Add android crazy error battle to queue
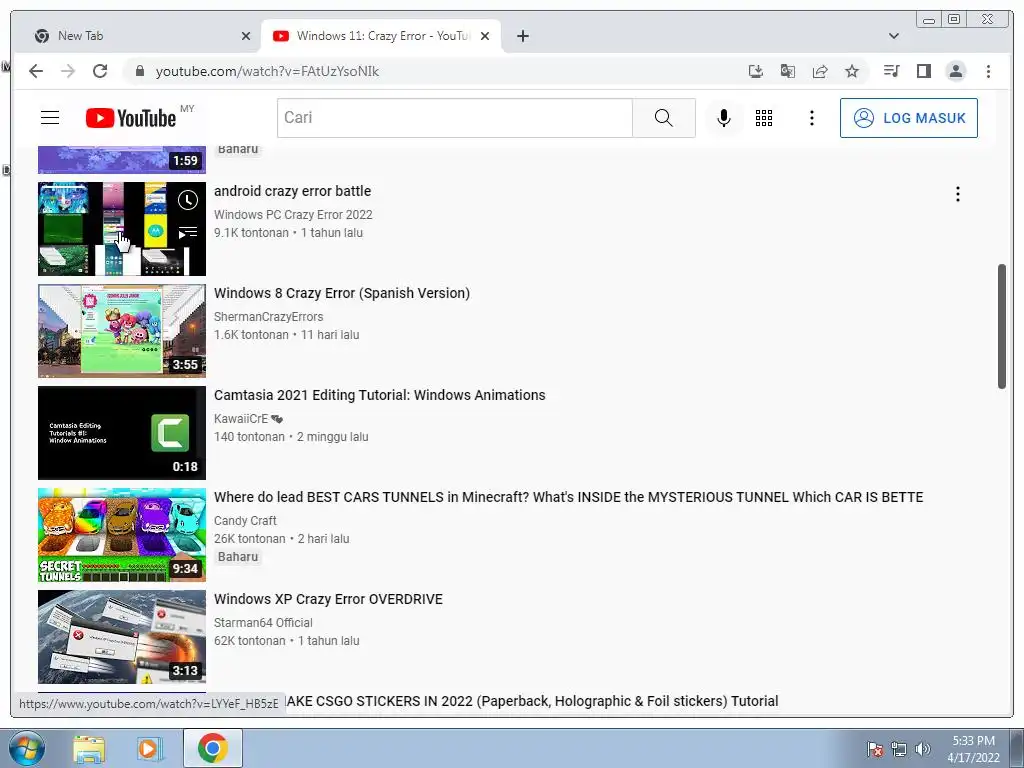 click(x=187, y=232)
